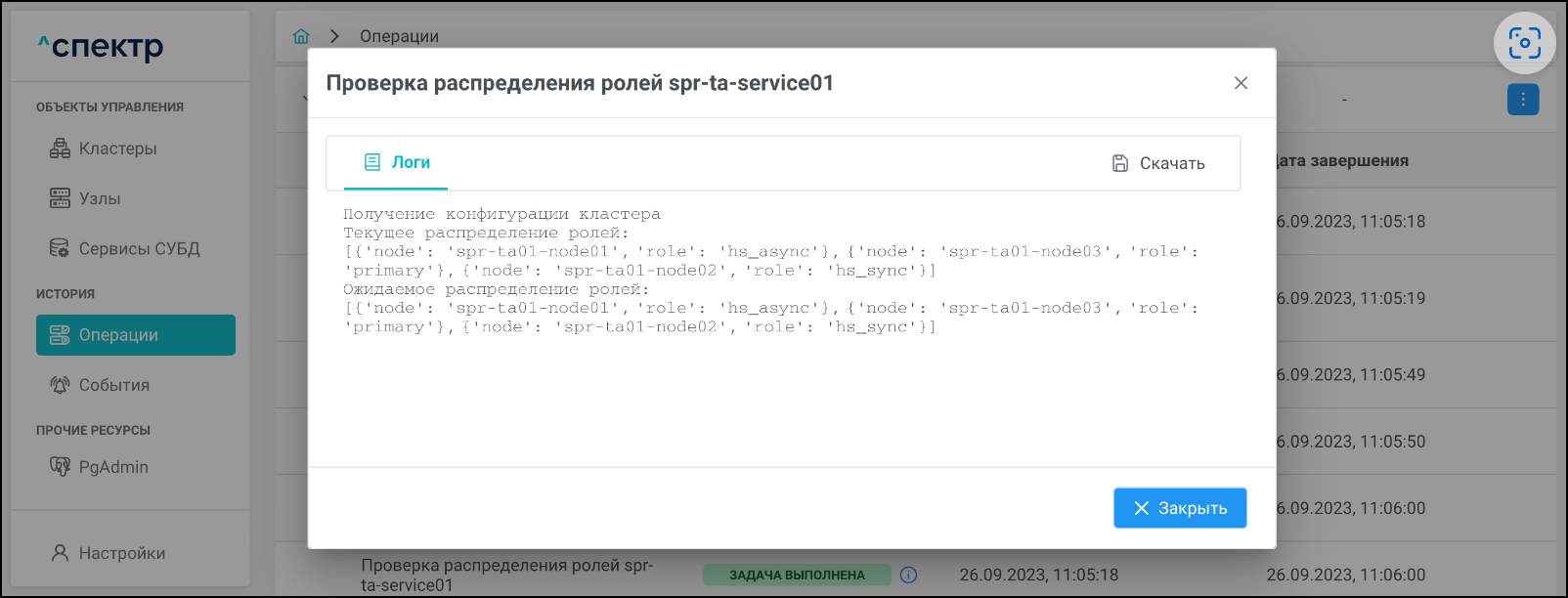The image size is (1568, 598).
Task: Click the home breadcrumb icon
Action: [301, 36]
